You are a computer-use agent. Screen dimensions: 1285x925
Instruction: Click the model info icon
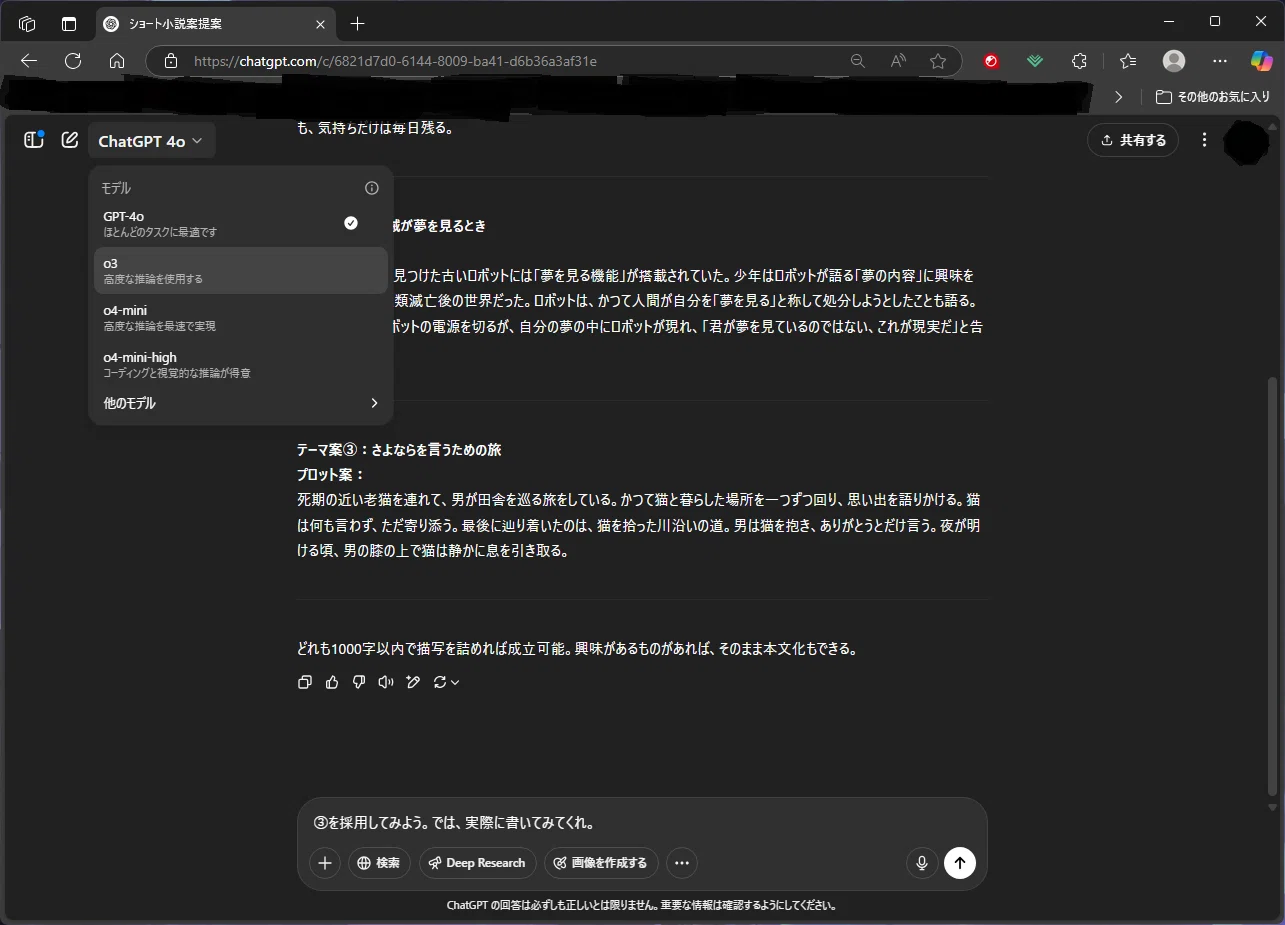(x=372, y=188)
